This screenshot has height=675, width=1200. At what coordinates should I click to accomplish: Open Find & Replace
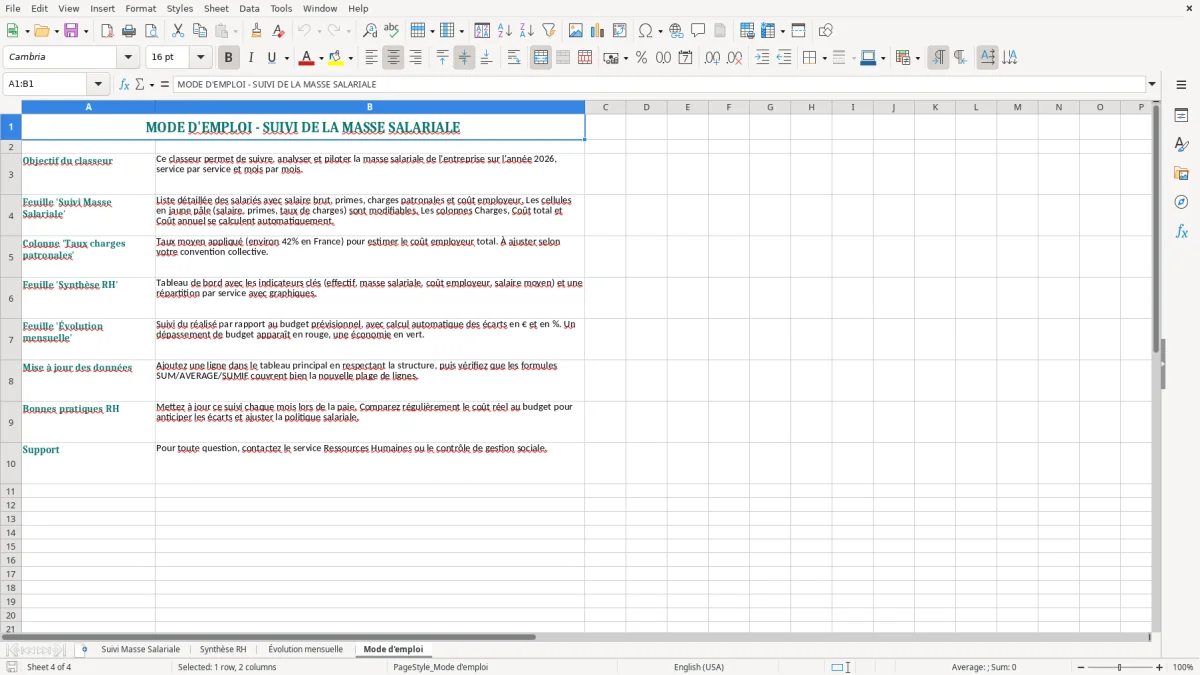click(370, 31)
